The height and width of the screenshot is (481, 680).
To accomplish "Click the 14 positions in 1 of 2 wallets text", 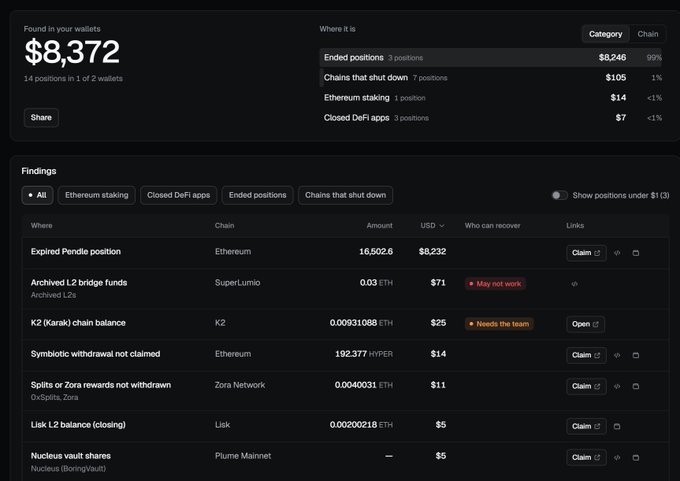I will click(x=73, y=79).
